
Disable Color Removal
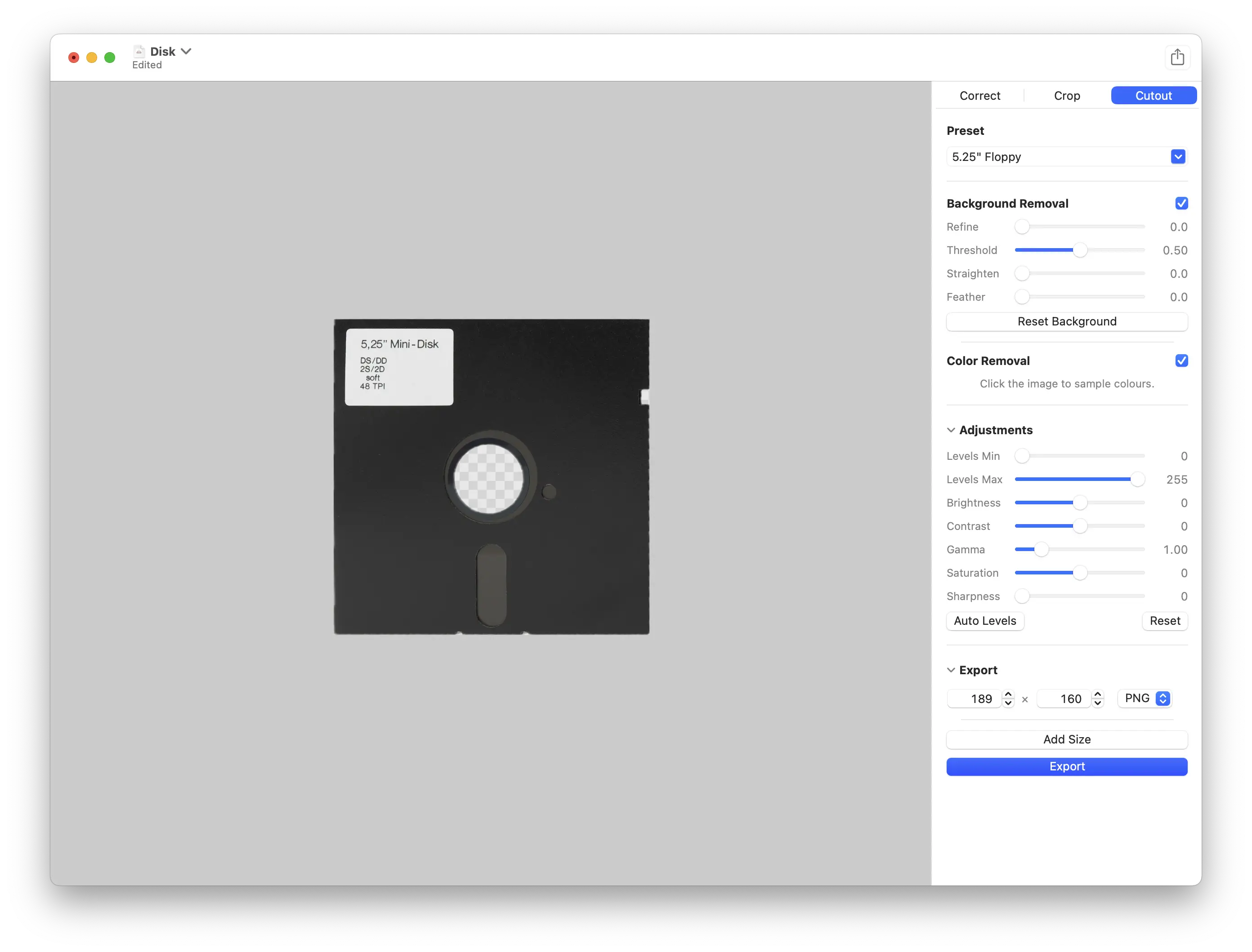pyautogui.click(x=1182, y=360)
